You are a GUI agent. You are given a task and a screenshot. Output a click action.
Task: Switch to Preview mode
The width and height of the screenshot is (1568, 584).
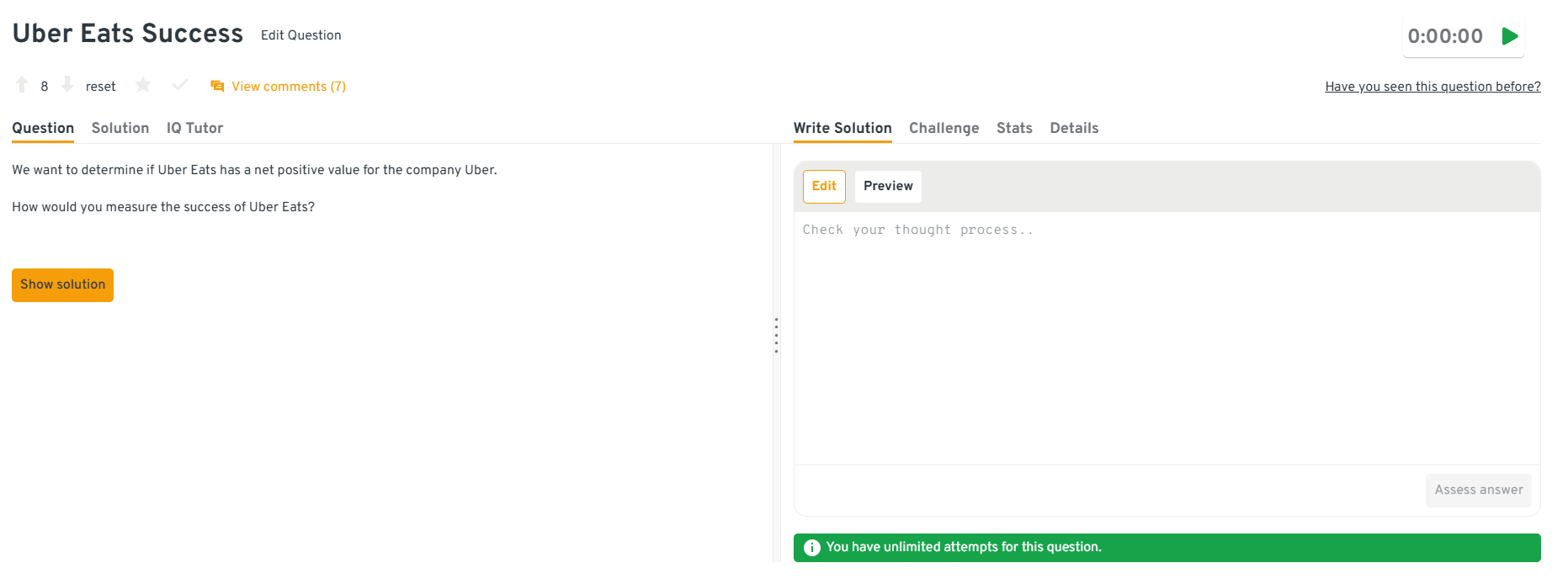(x=888, y=187)
